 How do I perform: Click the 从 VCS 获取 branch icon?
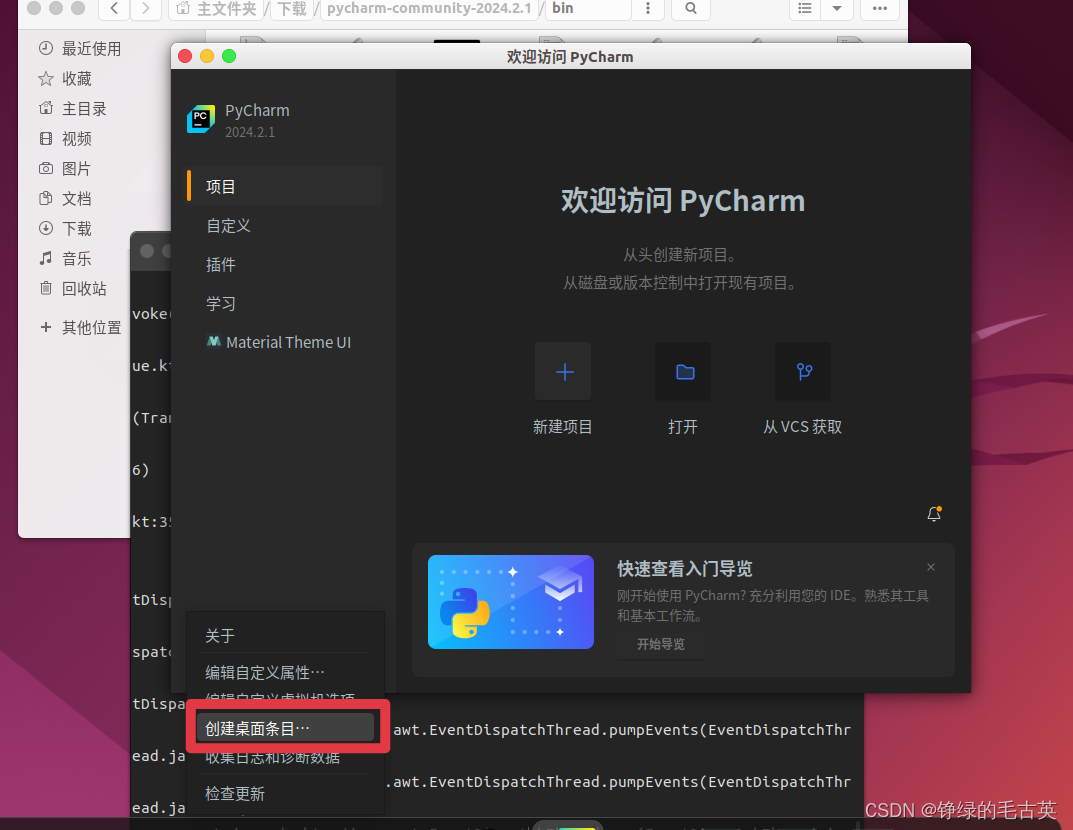[803, 372]
